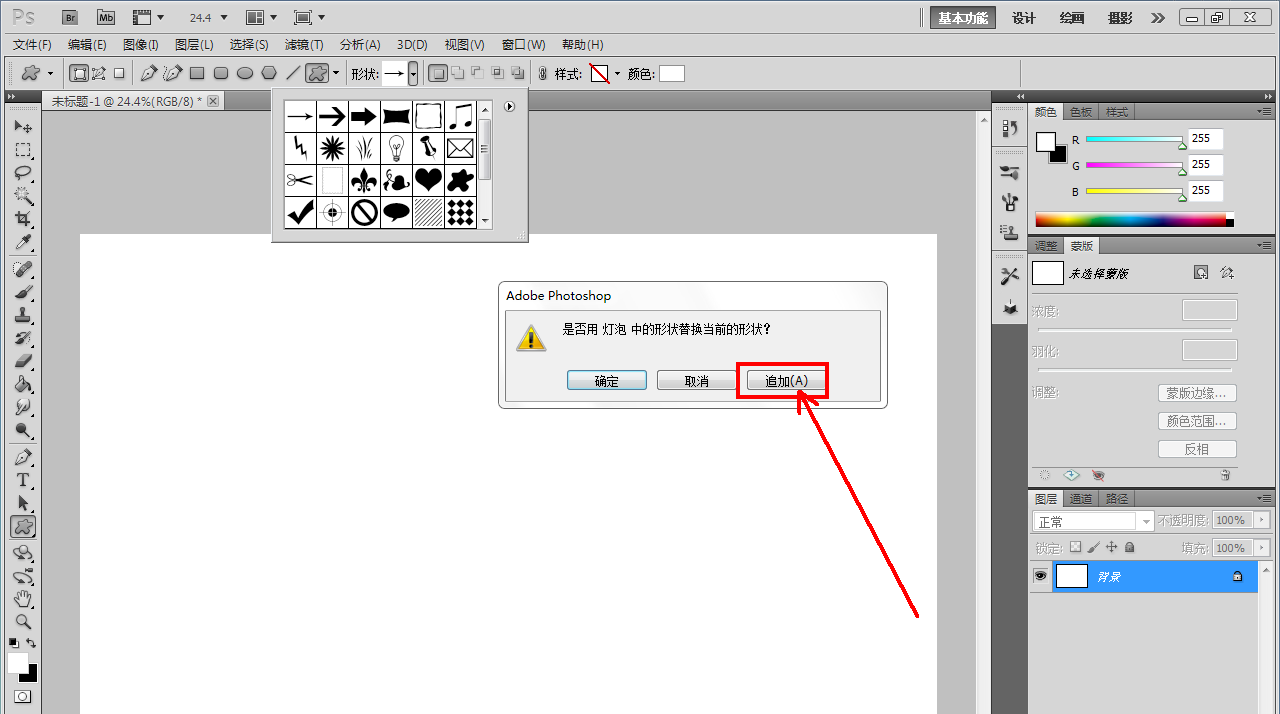Switch to the 色板 tab

tap(1081, 112)
